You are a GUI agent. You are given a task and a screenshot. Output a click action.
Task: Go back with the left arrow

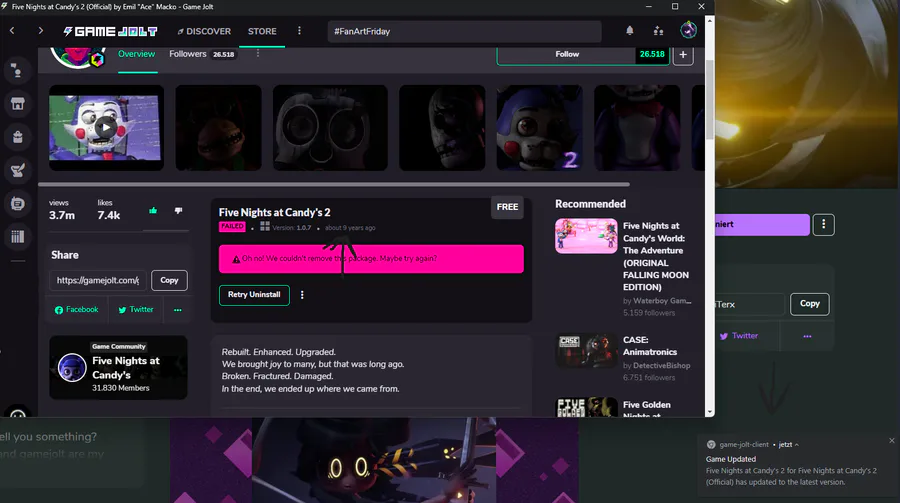(x=12, y=31)
